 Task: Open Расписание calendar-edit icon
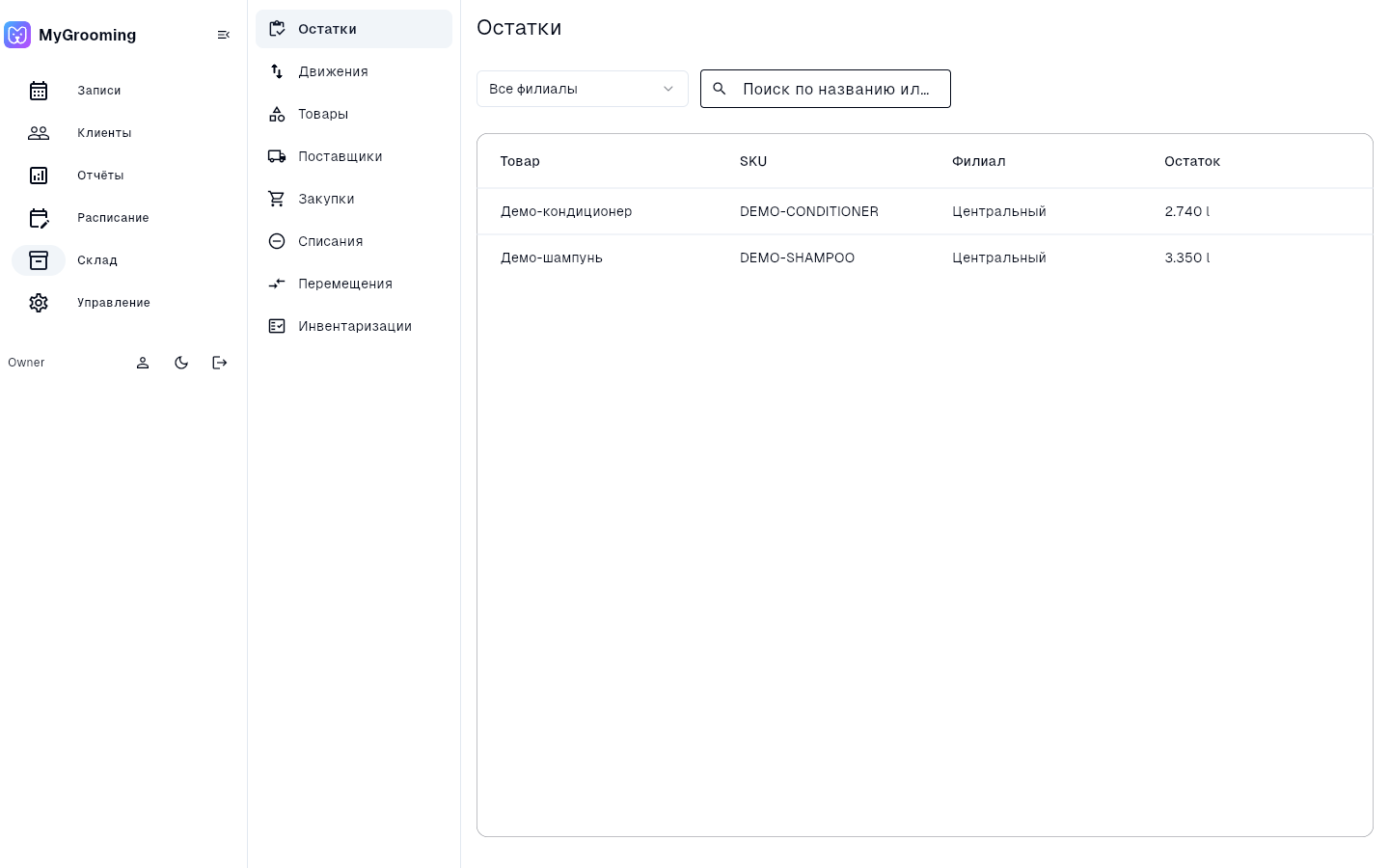39,218
